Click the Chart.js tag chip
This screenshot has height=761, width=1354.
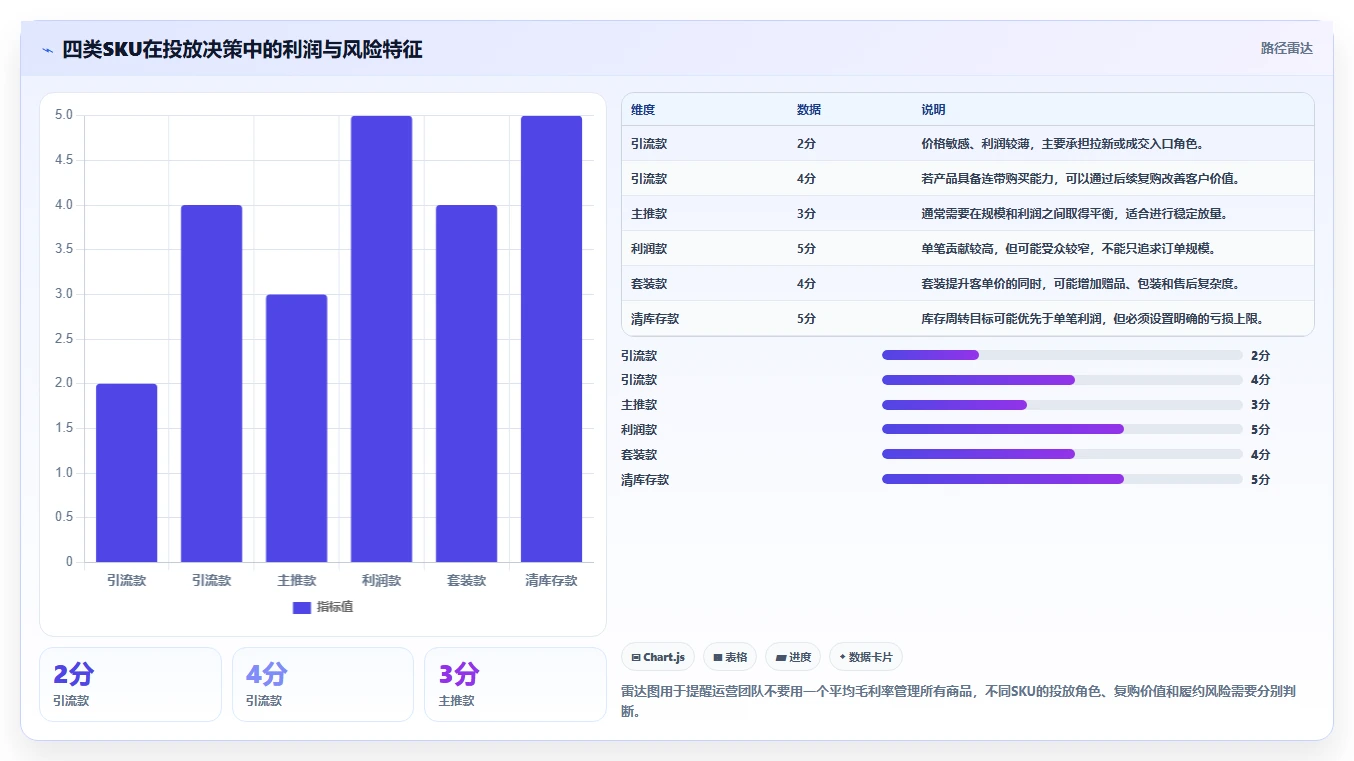click(x=658, y=657)
